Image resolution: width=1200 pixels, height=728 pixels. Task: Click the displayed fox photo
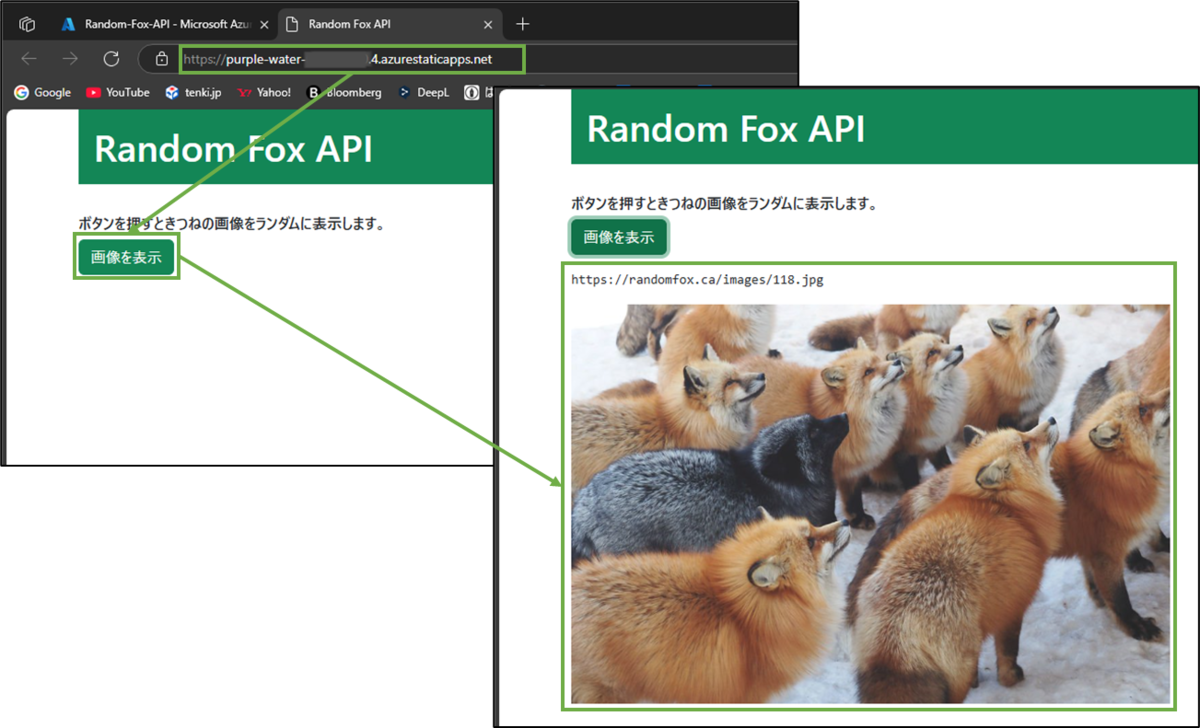click(870, 500)
